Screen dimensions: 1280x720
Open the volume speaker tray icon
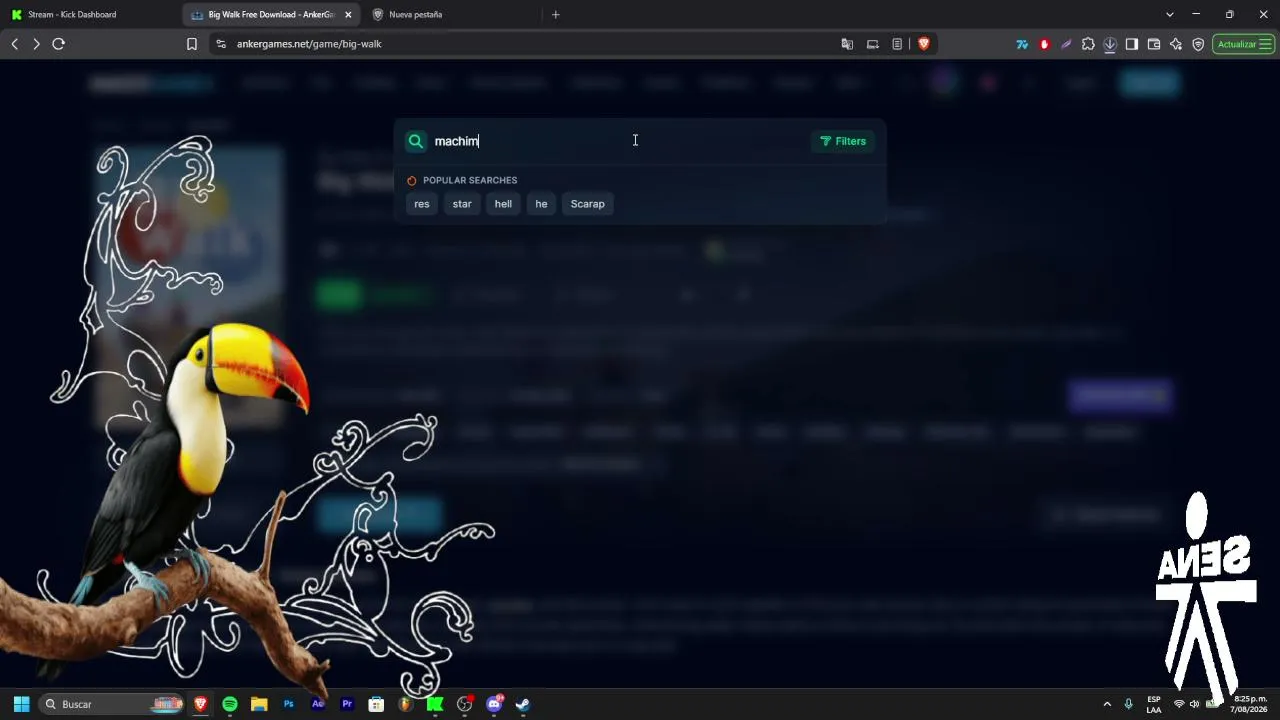[x=1194, y=704]
